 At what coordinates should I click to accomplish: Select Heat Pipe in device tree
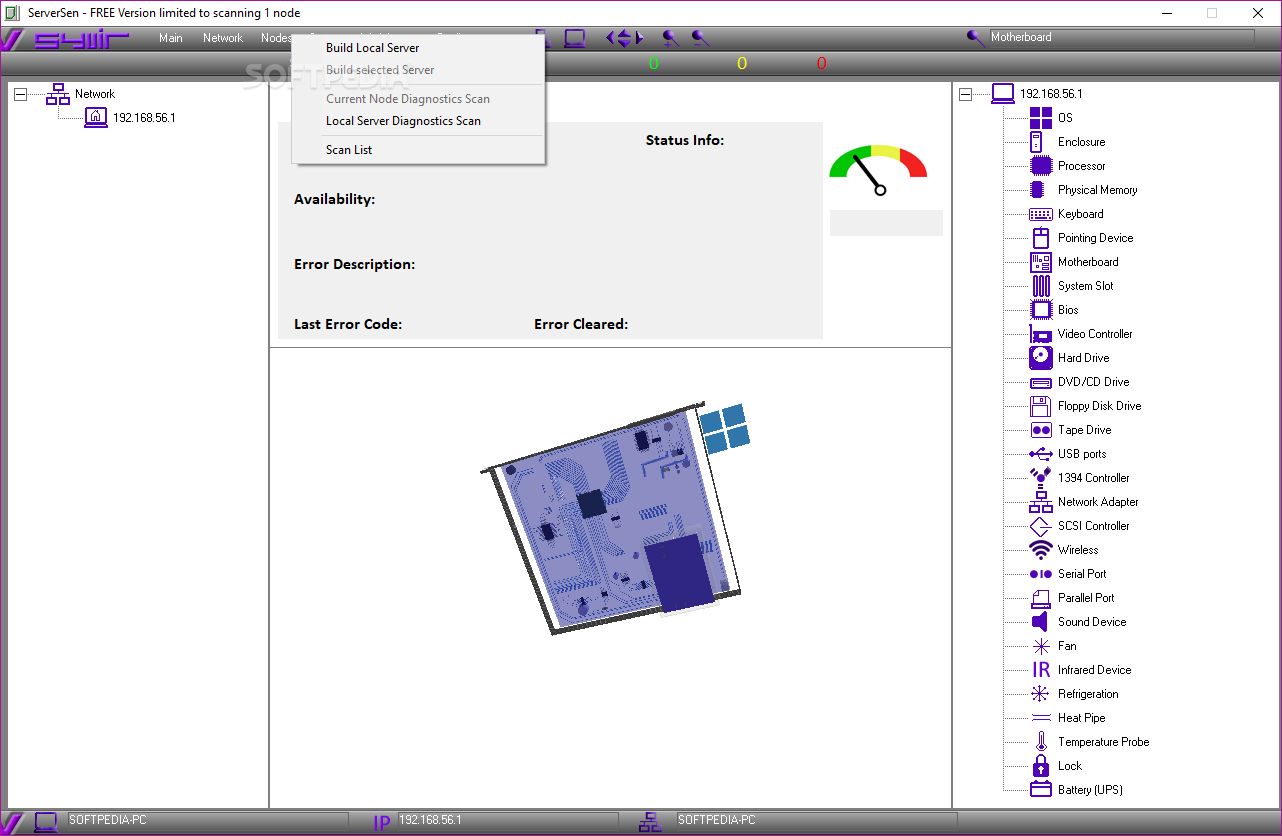pyautogui.click(x=1081, y=718)
